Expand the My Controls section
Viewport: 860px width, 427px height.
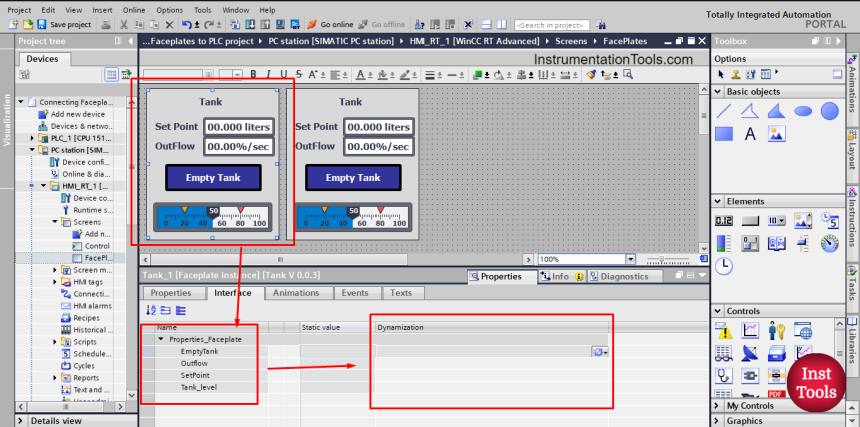click(x=718, y=406)
